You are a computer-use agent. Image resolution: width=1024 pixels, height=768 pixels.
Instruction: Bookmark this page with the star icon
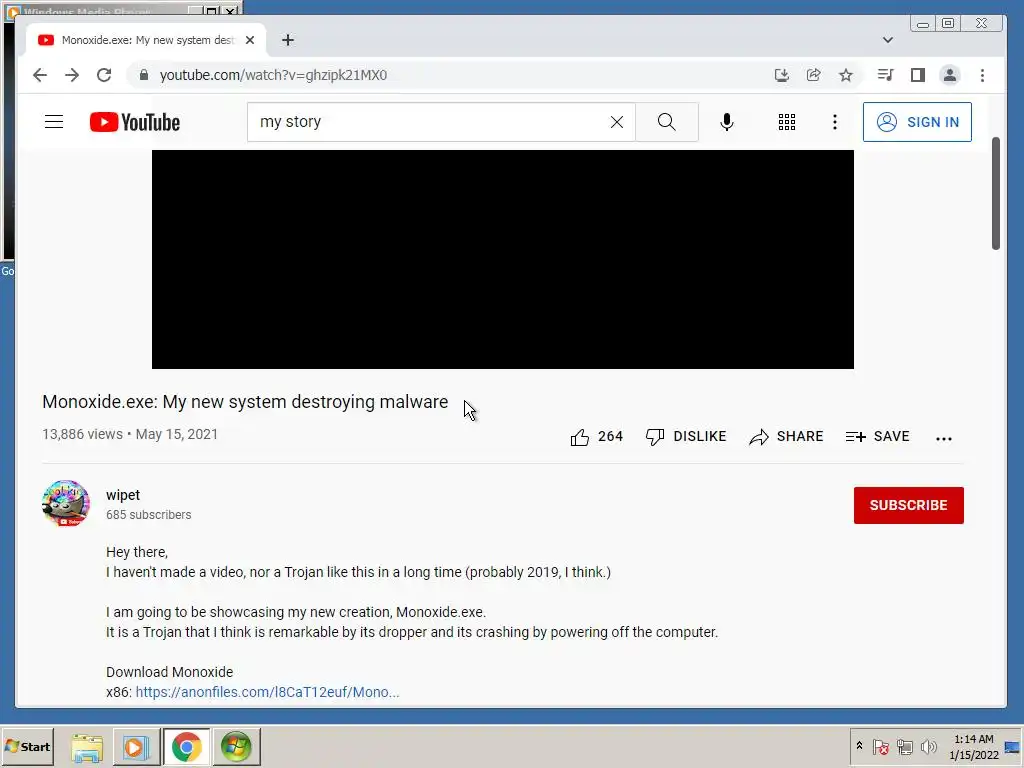pos(846,75)
